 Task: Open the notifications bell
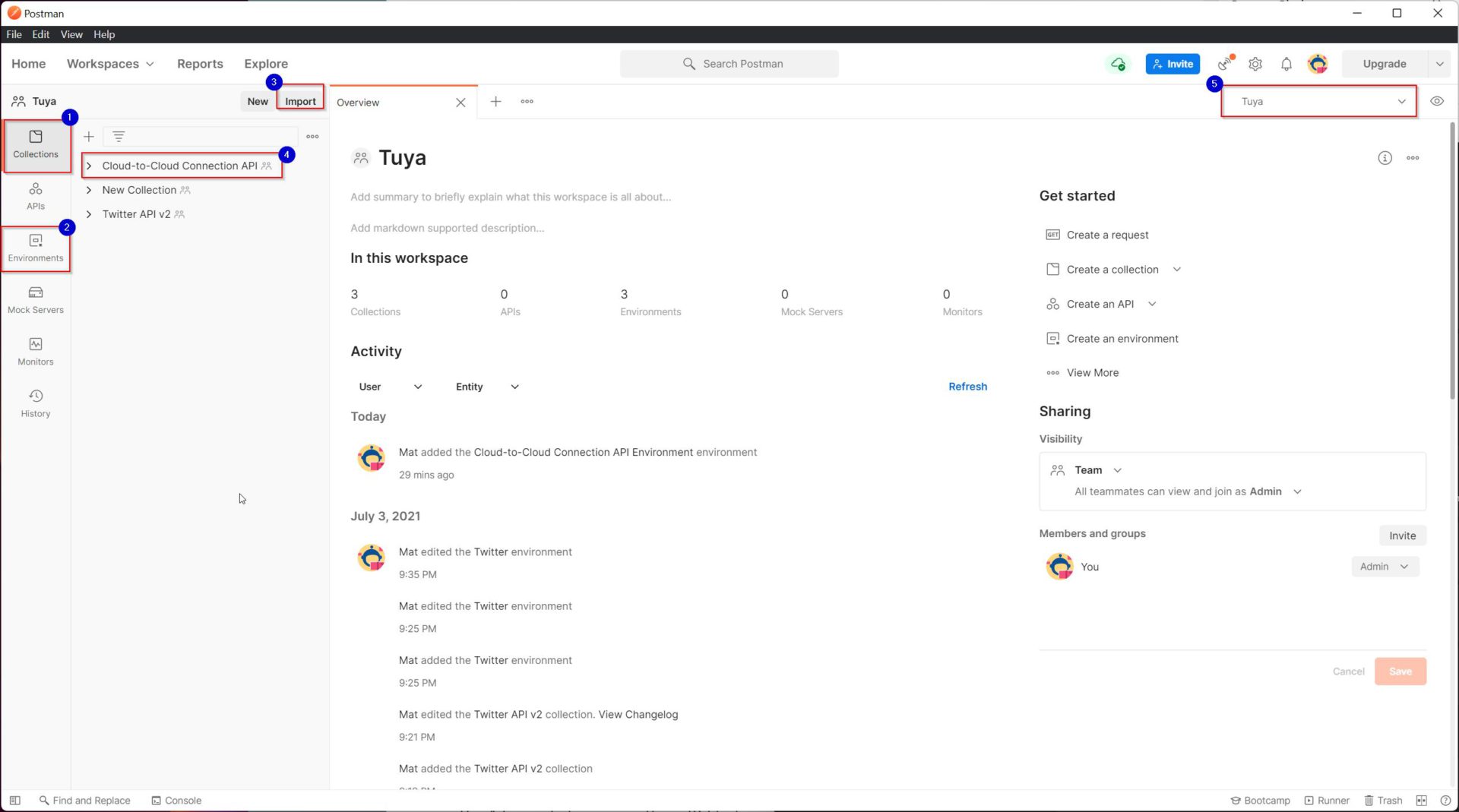(1286, 64)
